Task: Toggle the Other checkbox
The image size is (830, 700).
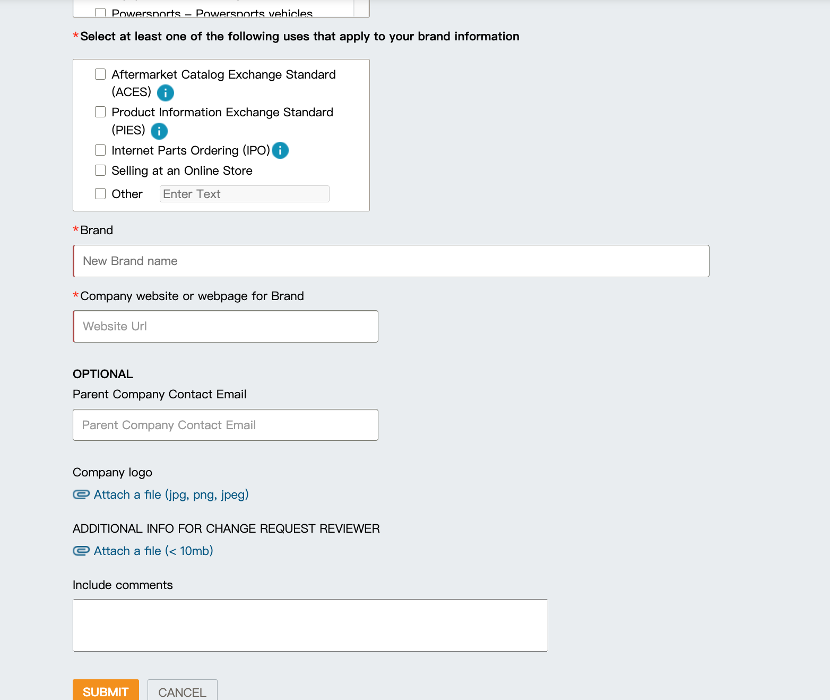Action: pyautogui.click(x=100, y=194)
